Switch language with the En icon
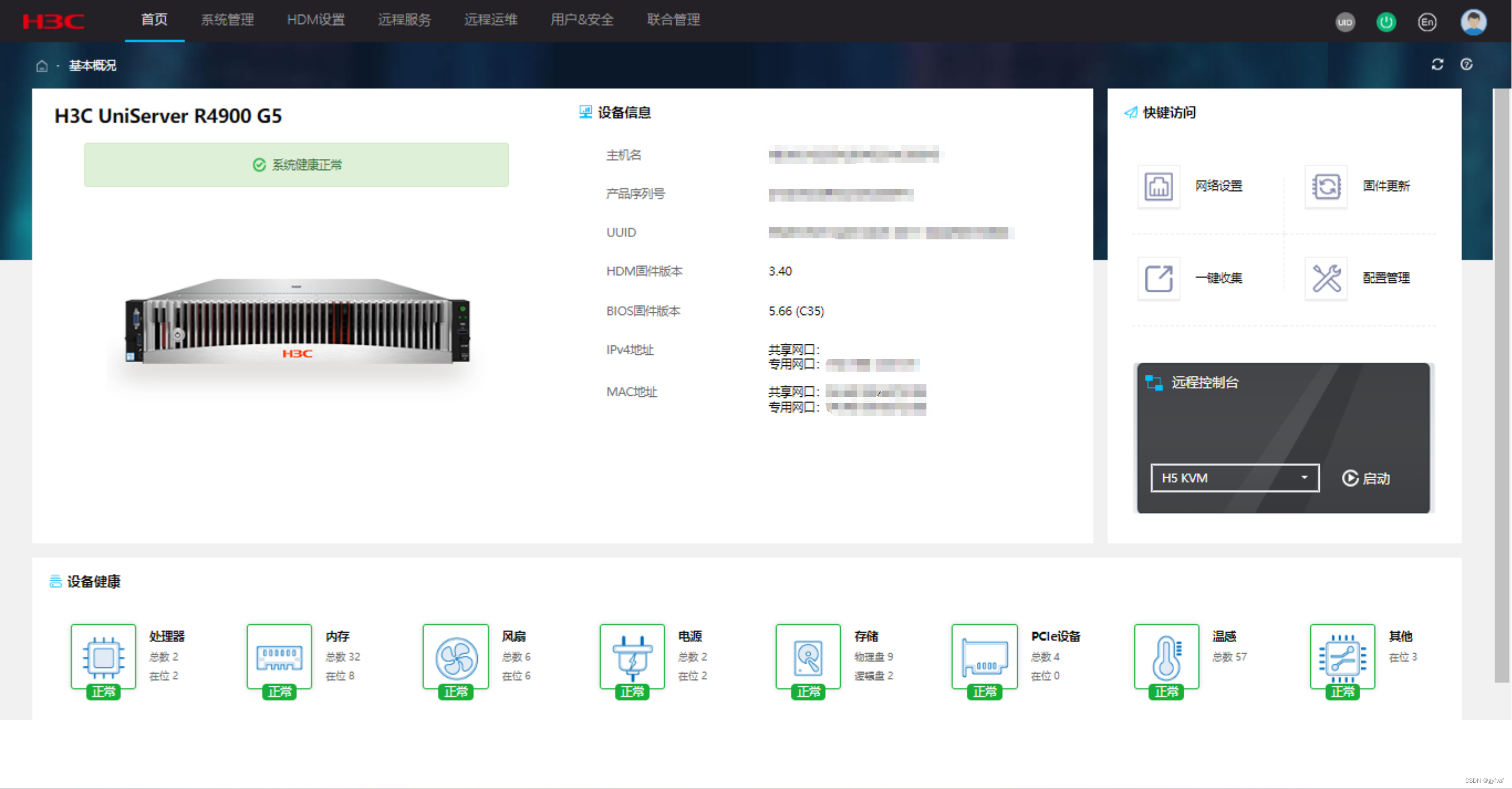This screenshot has height=789, width=1512. click(x=1427, y=22)
